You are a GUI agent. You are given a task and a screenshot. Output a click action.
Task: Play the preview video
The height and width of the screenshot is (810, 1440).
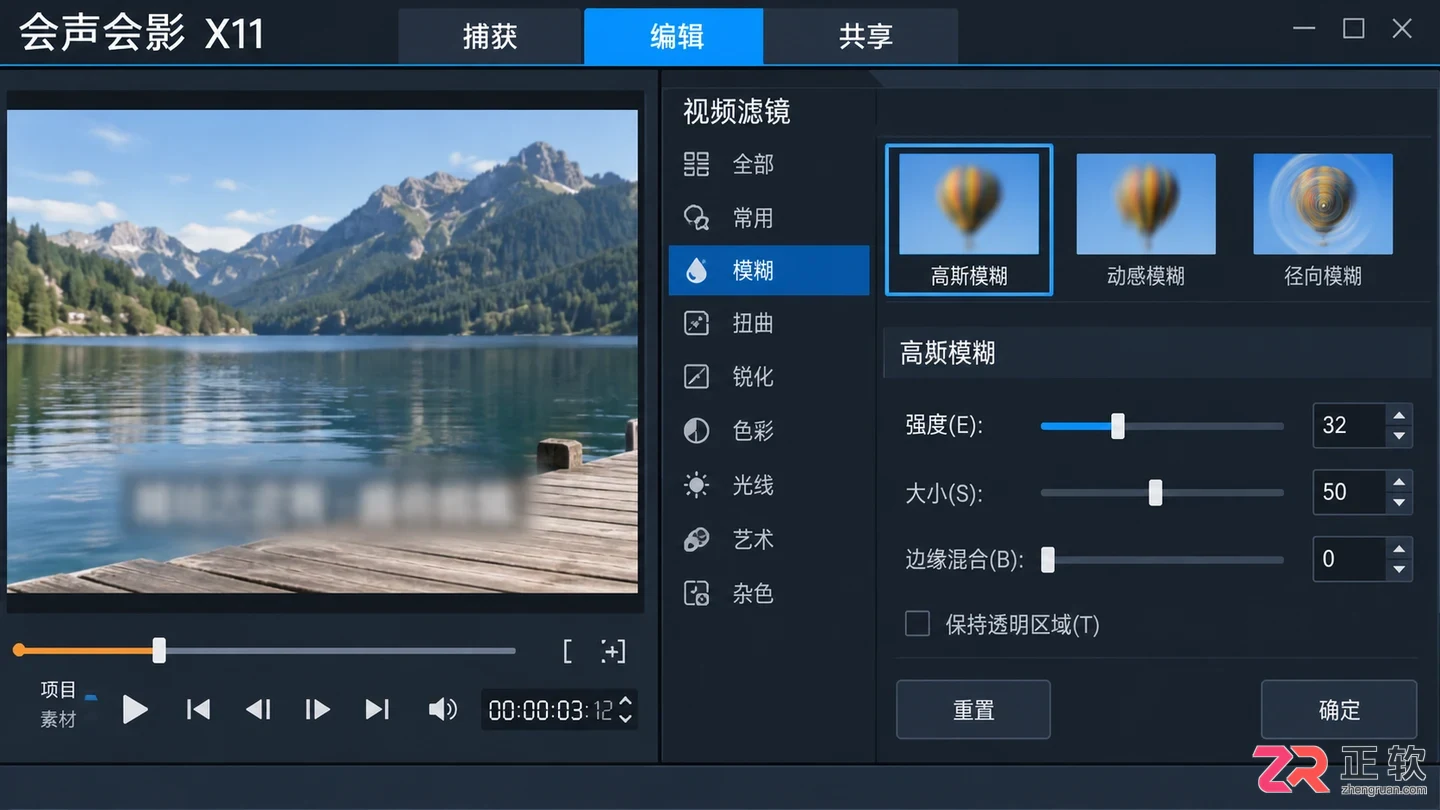(x=135, y=710)
